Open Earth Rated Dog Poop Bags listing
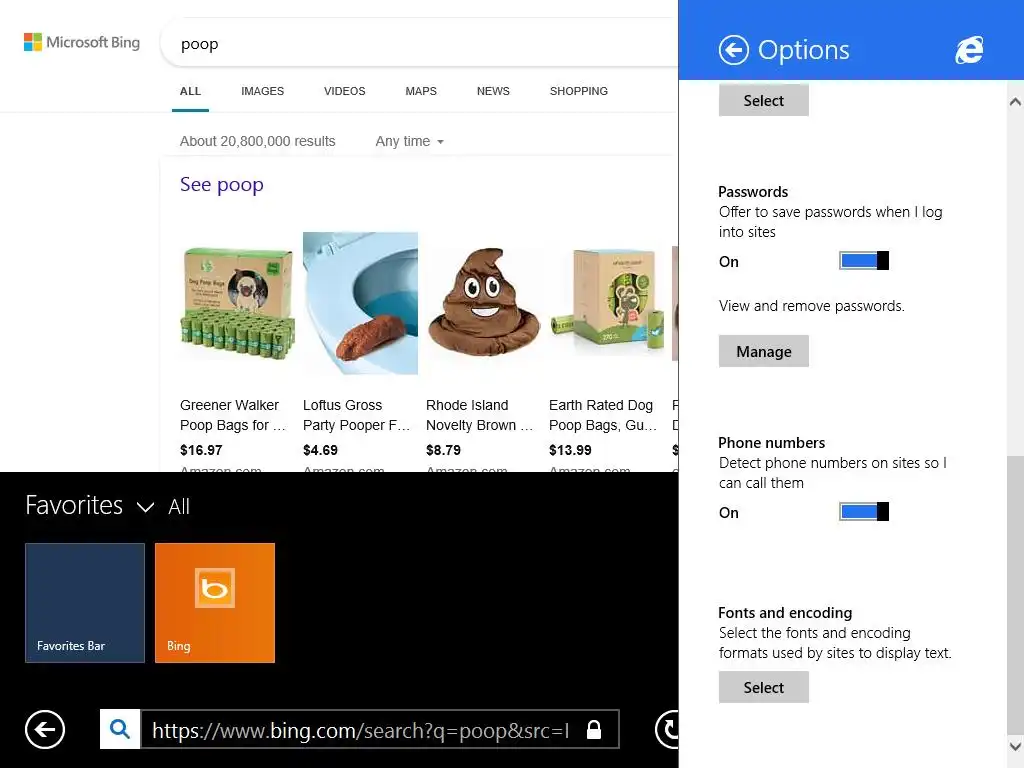This screenshot has width=1024, height=768. 603,415
